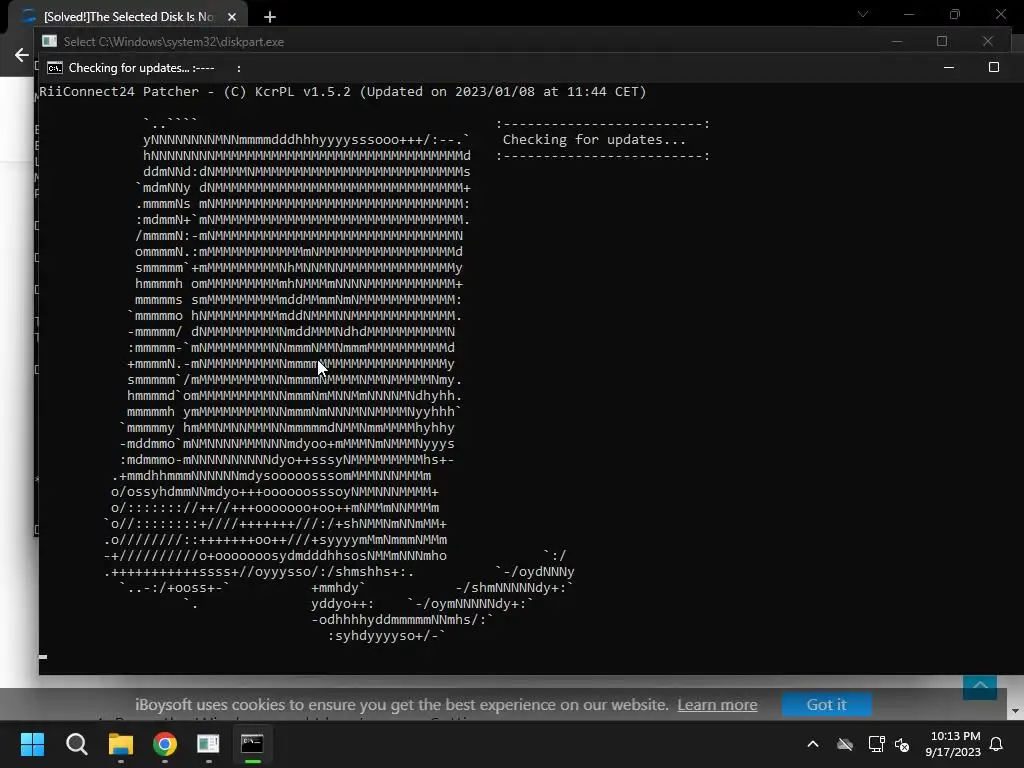1024x768 pixels.
Task: Select the Solved Selected Disk tab
Action: 129,17
